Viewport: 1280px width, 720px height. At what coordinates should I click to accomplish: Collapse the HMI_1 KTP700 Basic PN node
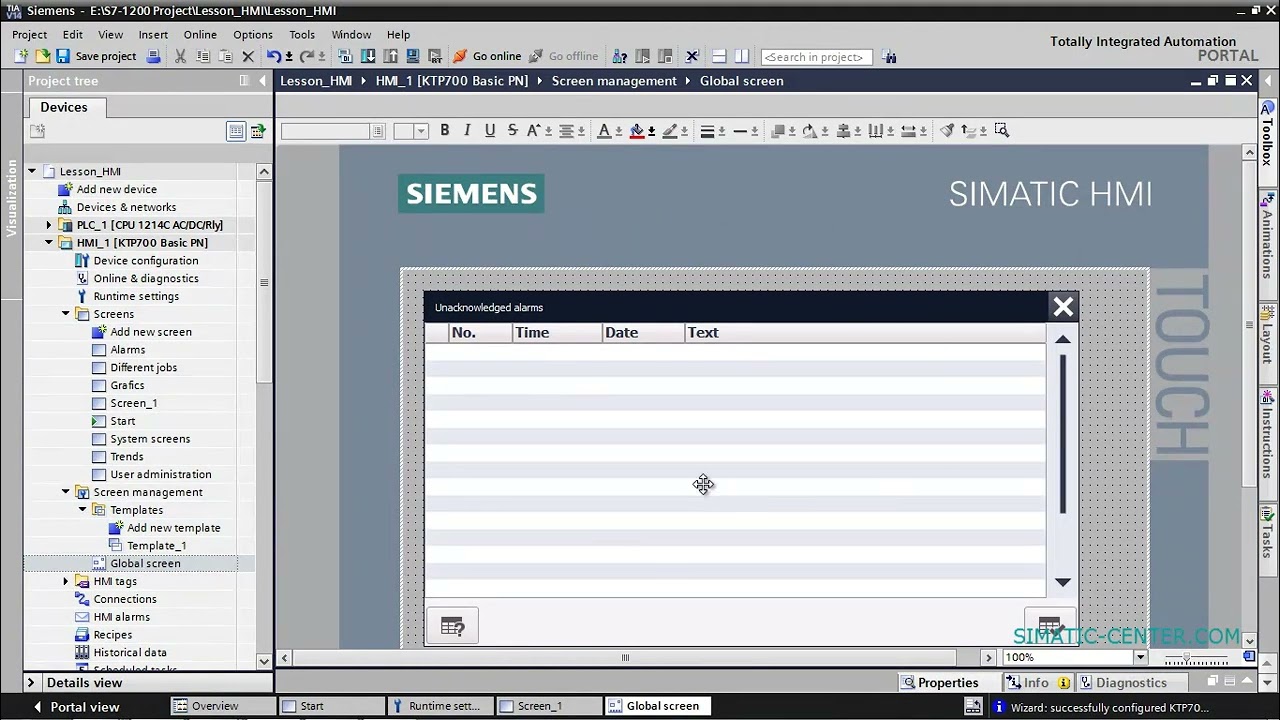49,243
